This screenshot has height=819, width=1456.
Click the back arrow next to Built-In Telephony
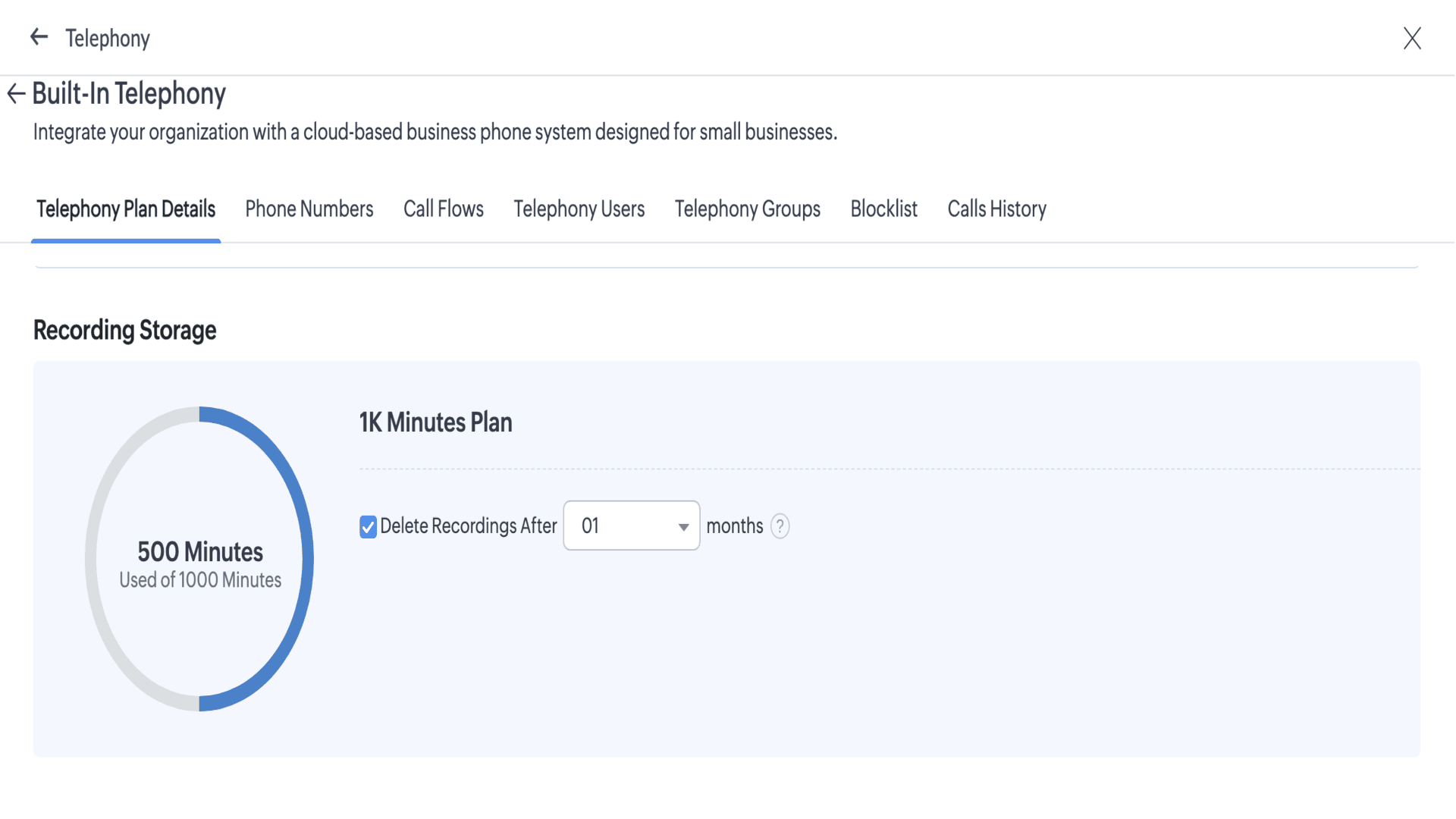point(16,94)
